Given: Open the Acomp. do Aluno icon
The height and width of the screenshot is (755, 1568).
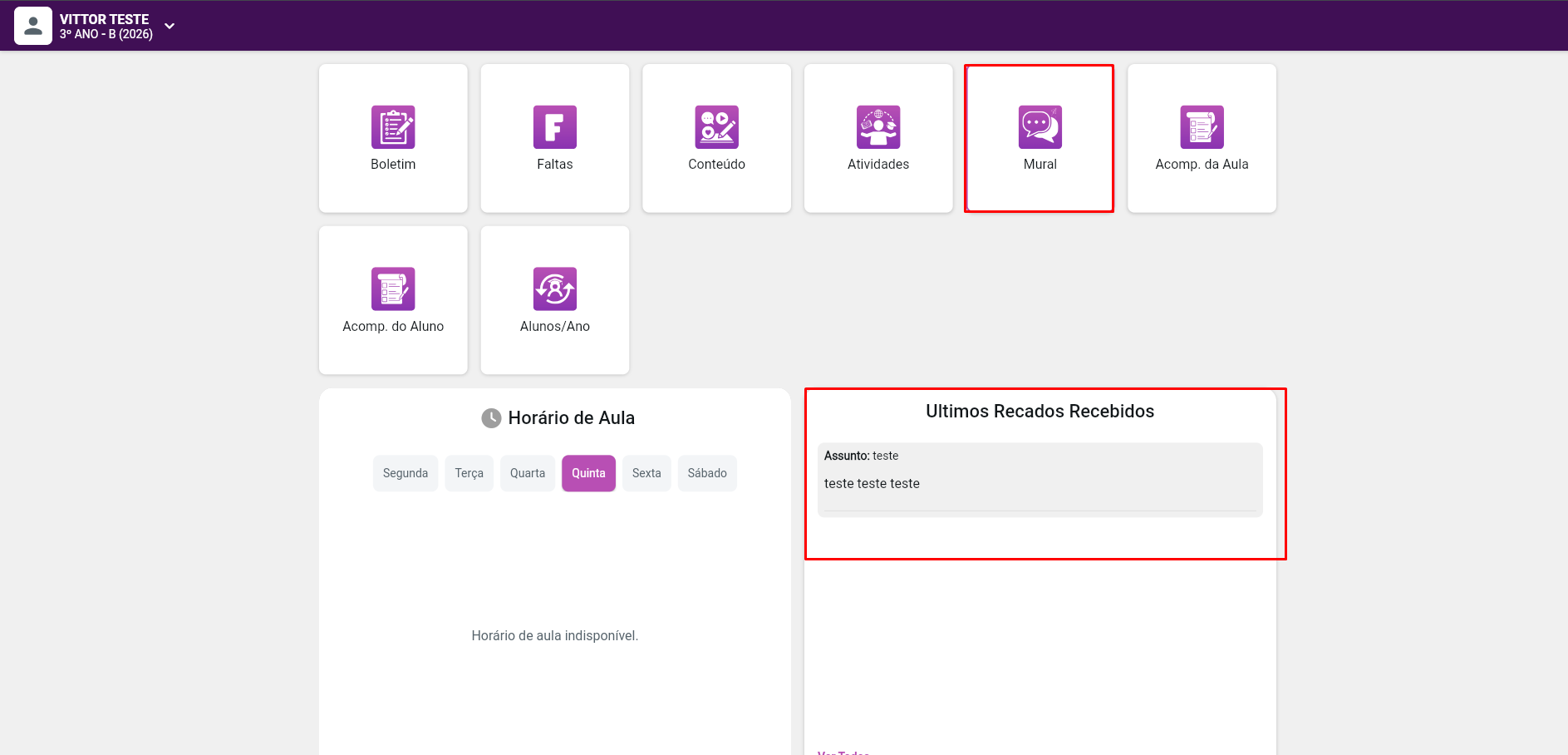Looking at the screenshot, I should [393, 289].
